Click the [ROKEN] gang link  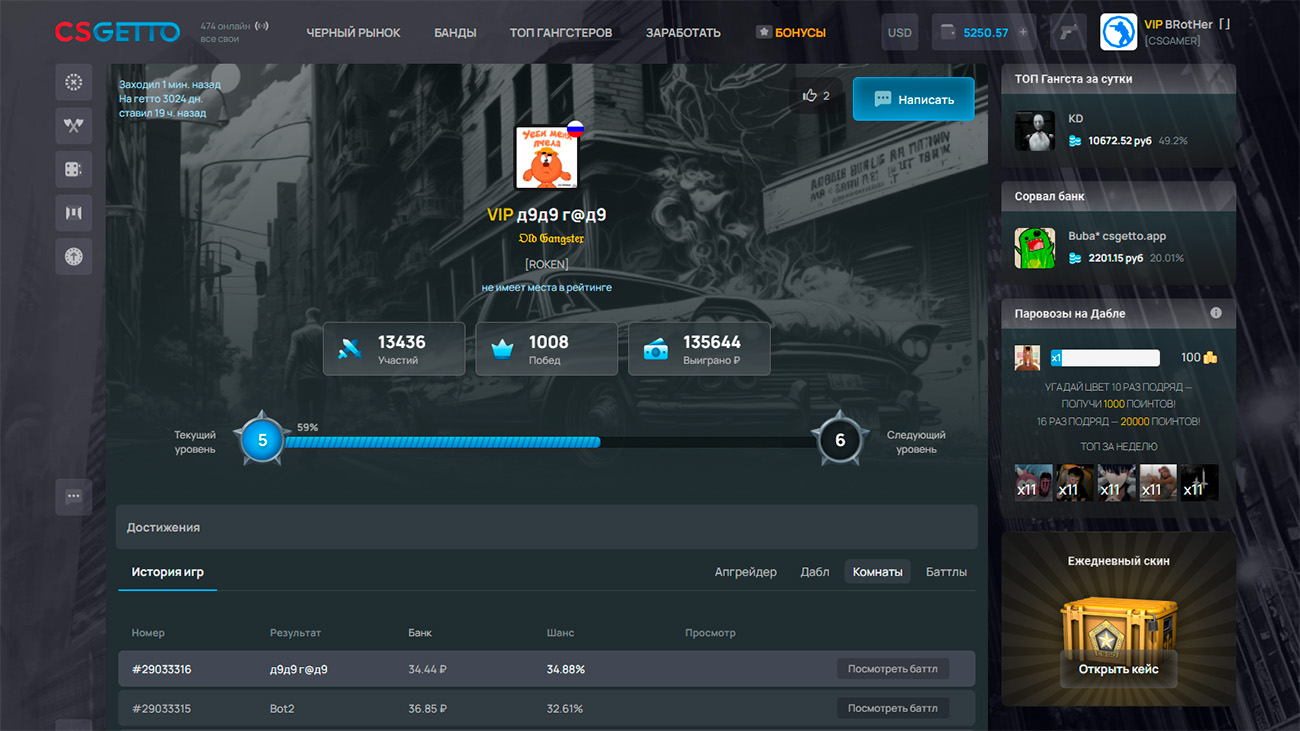(547, 264)
